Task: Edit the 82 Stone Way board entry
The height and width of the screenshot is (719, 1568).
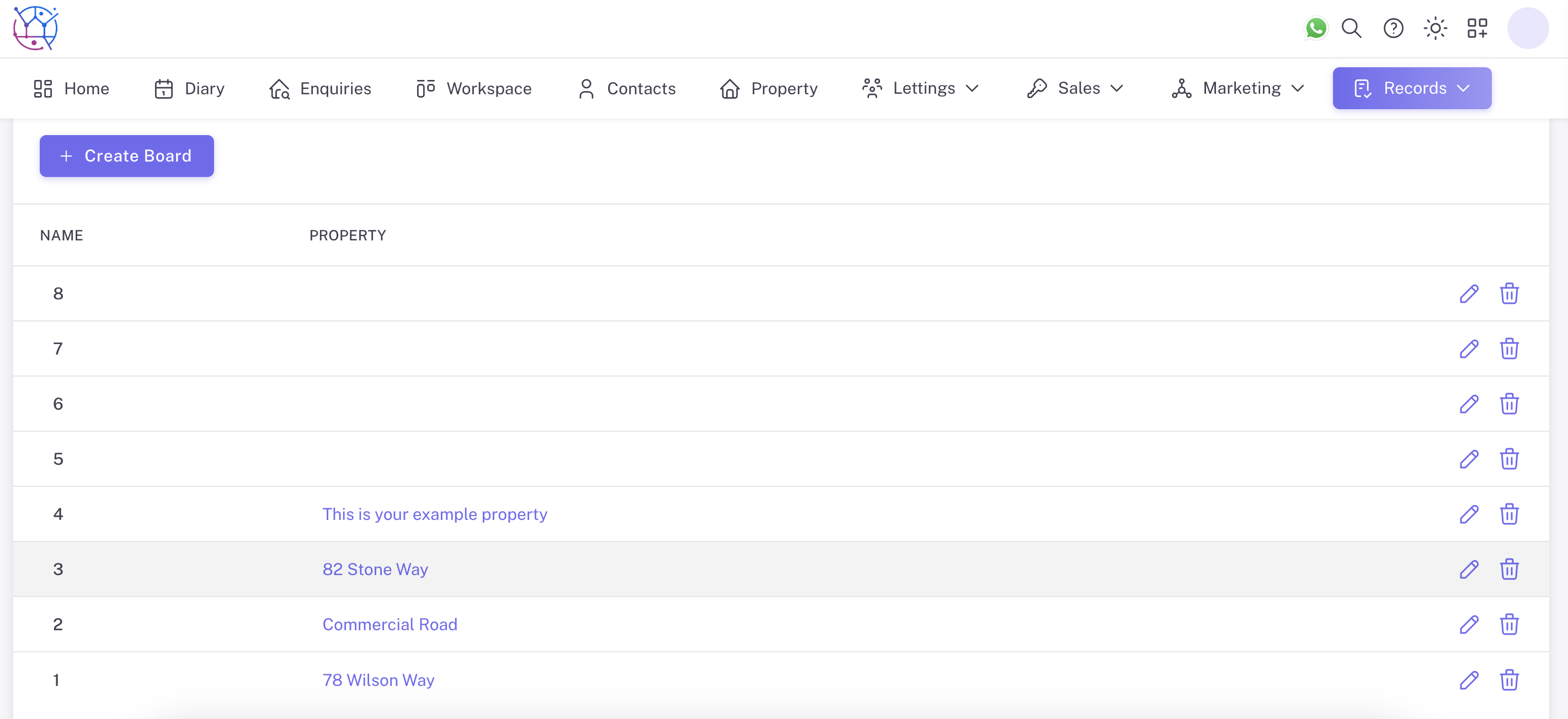Action: click(1469, 570)
